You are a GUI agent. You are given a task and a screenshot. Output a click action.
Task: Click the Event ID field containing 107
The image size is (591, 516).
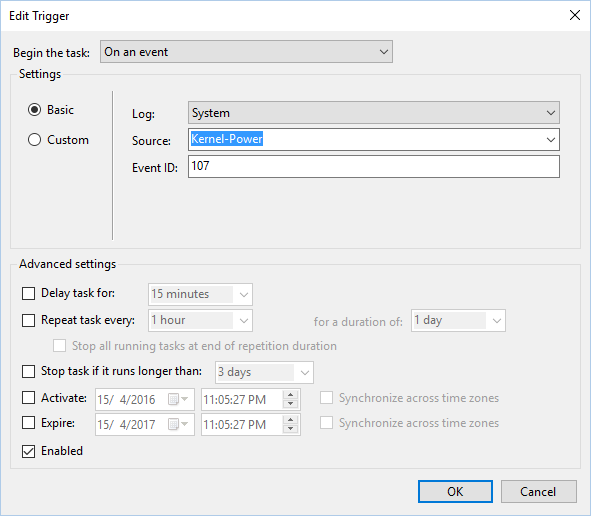[x=374, y=167]
